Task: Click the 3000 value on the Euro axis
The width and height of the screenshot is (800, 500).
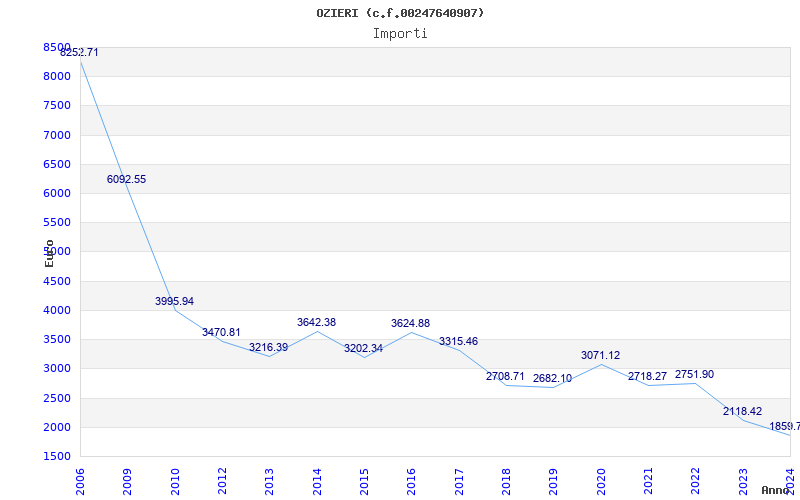Action: pos(57,368)
